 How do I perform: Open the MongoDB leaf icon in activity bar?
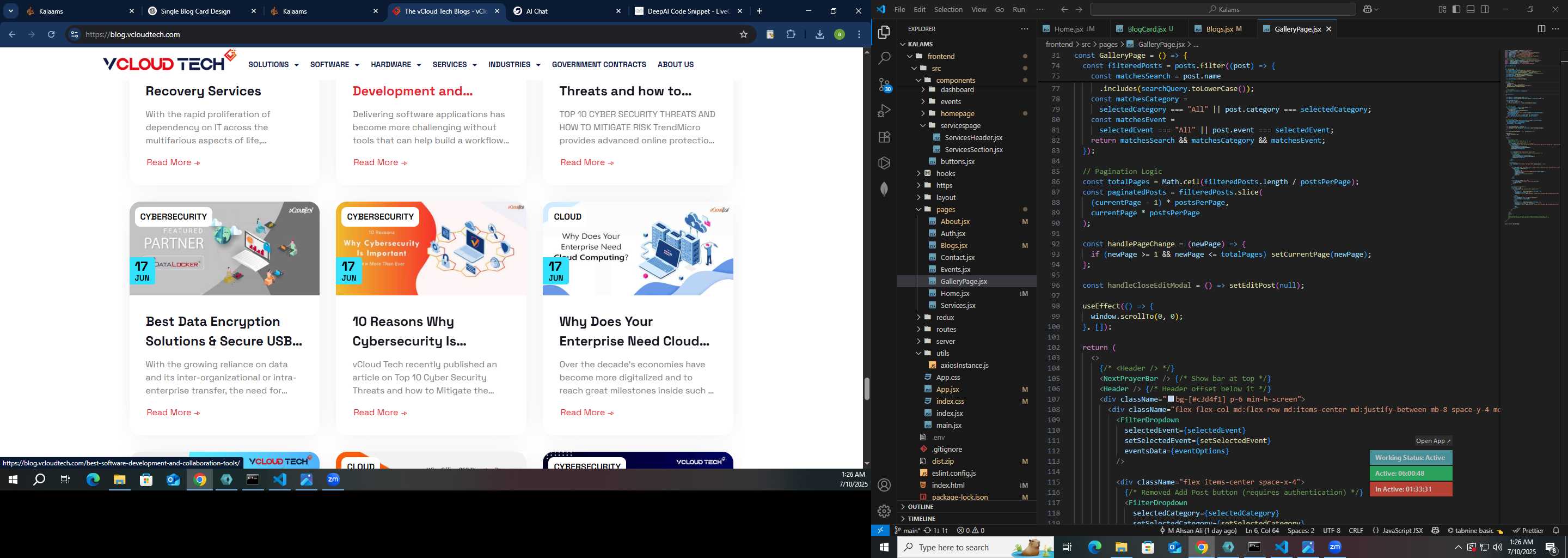pyautogui.click(x=884, y=189)
